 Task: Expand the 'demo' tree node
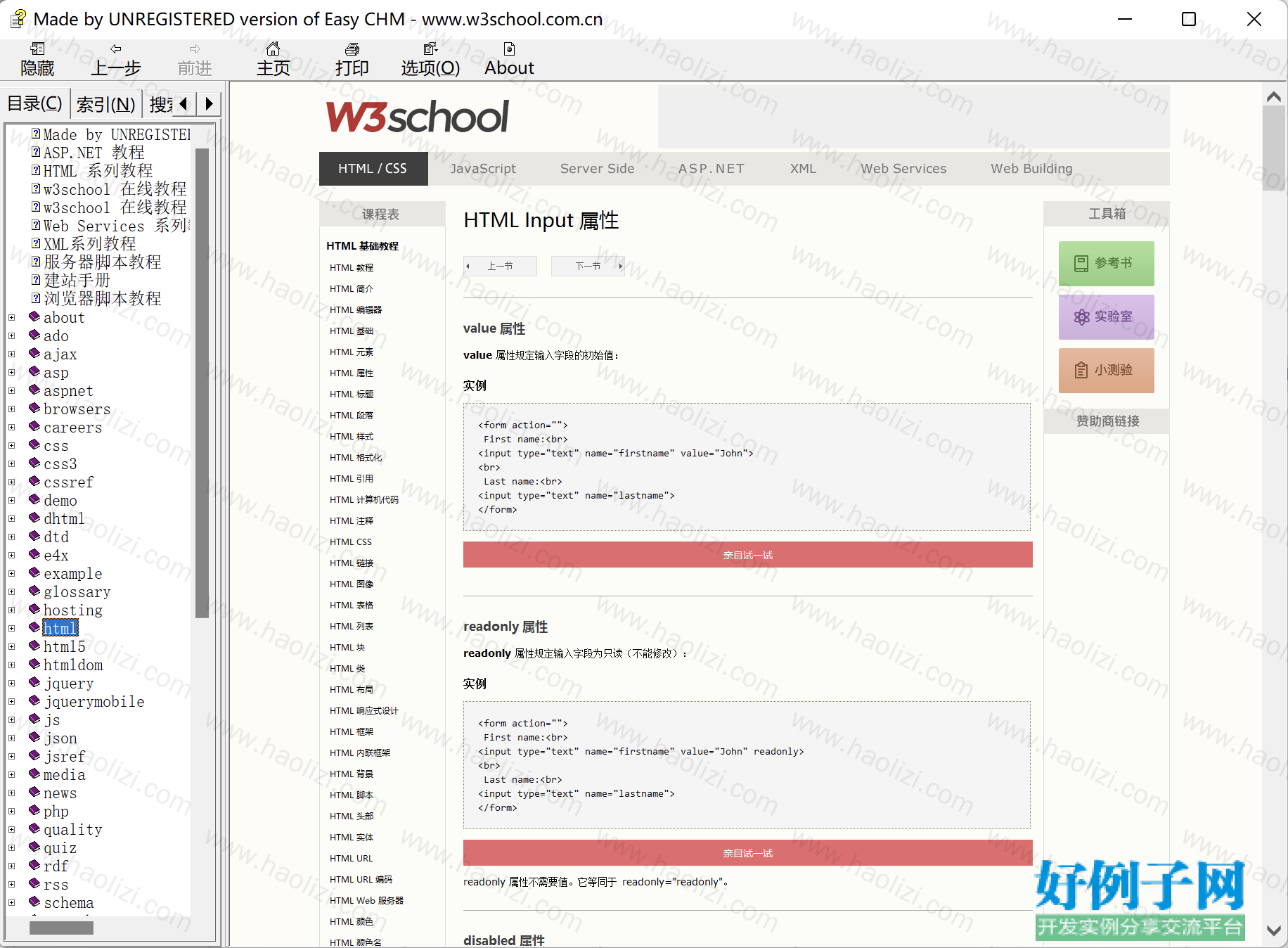12,501
